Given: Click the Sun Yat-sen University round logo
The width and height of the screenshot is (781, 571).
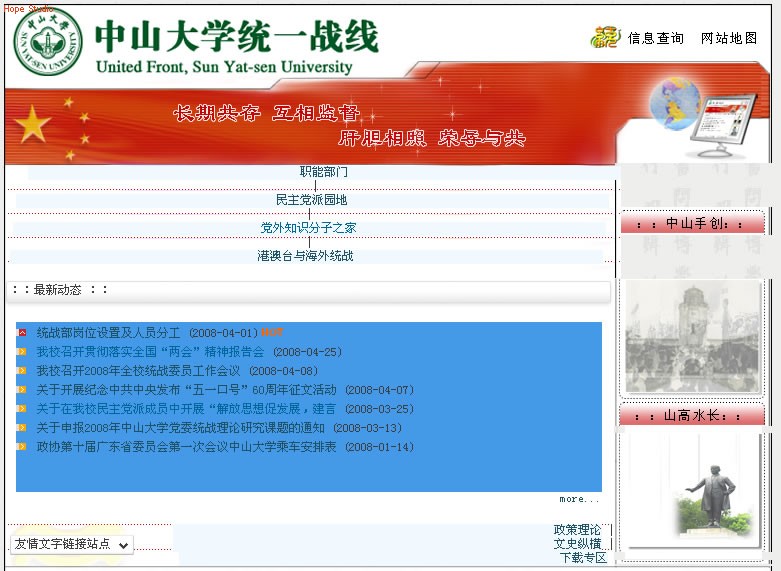Looking at the screenshot, I should [48, 41].
